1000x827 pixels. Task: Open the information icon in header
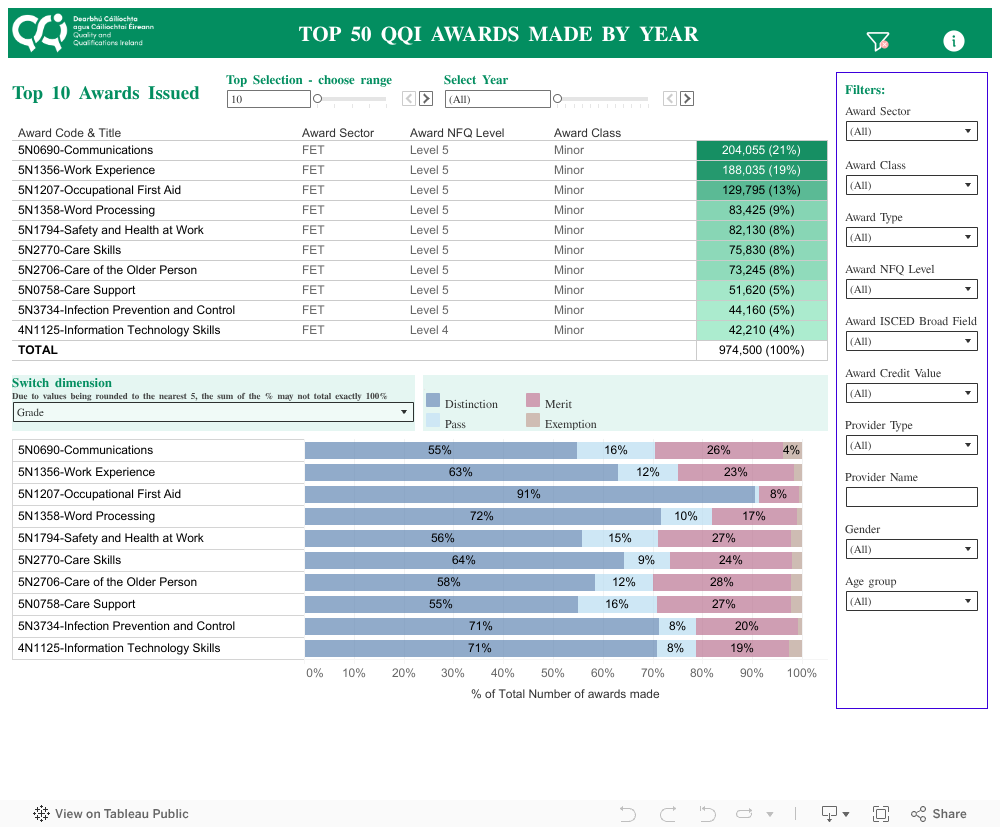point(954,41)
